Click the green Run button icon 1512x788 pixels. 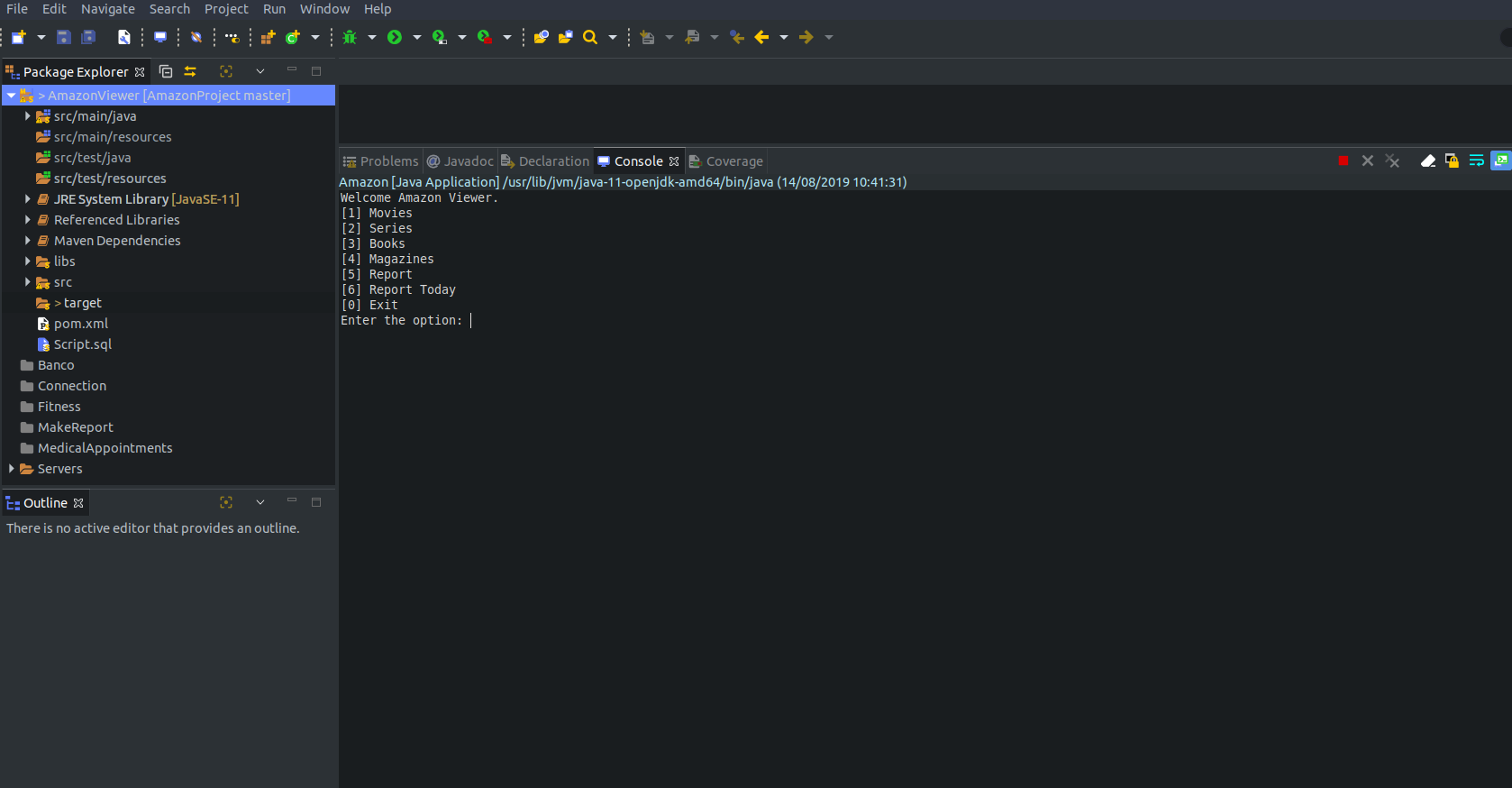(395, 37)
